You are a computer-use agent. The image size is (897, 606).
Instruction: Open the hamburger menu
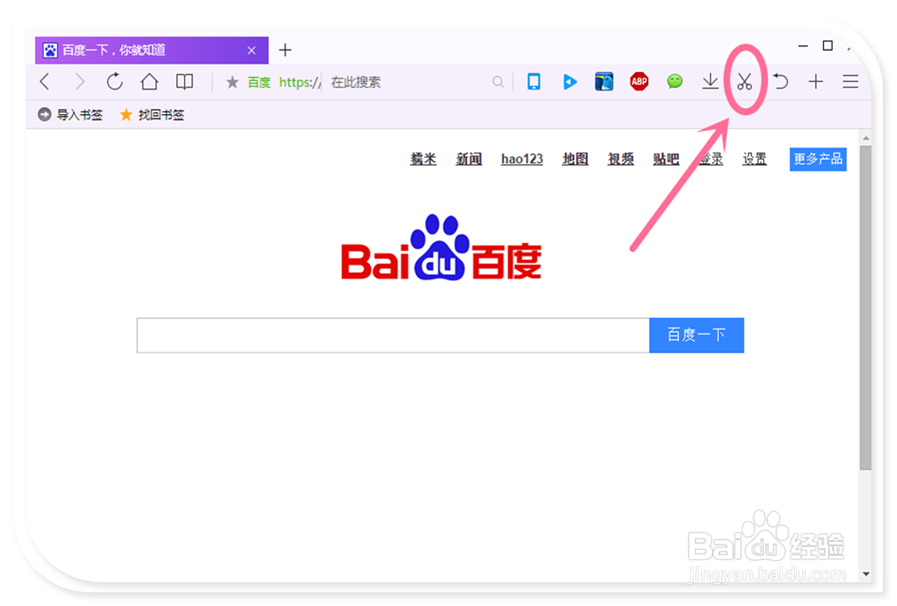849,82
